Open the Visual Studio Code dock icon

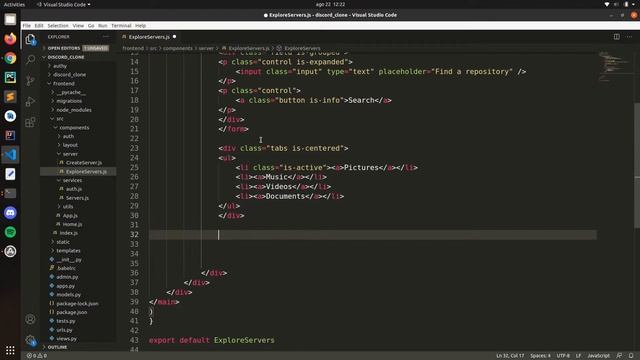[x=10, y=155]
